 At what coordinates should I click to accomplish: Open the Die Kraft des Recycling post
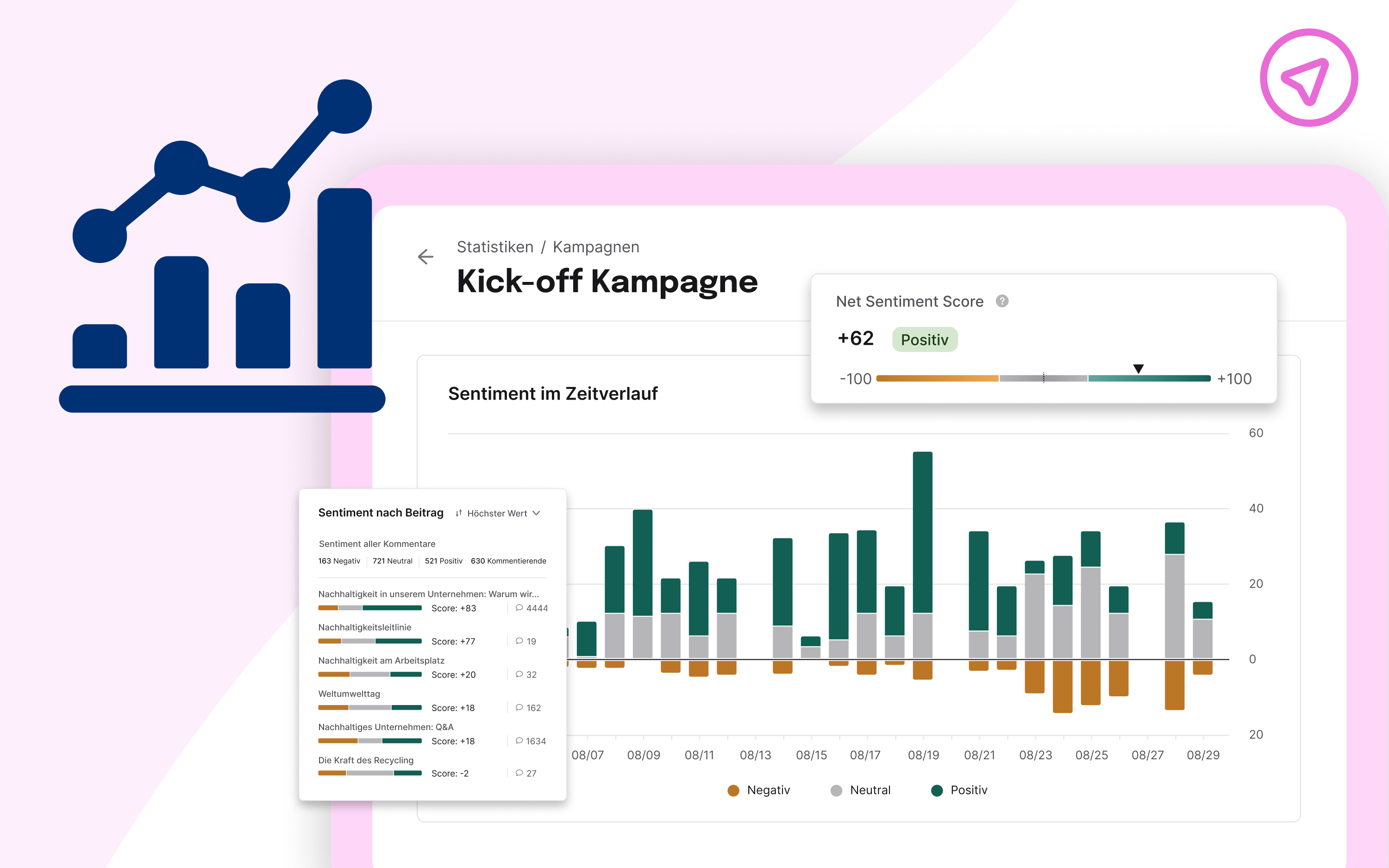pos(366,761)
